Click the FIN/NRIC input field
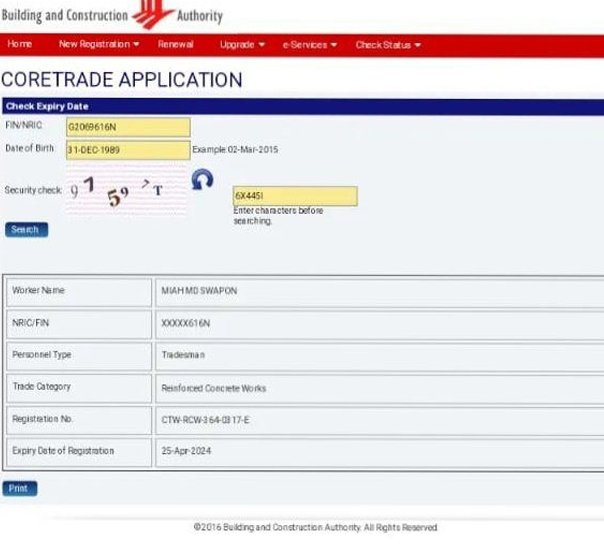The height and width of the screenshot is (559, 604). [128, 127]
